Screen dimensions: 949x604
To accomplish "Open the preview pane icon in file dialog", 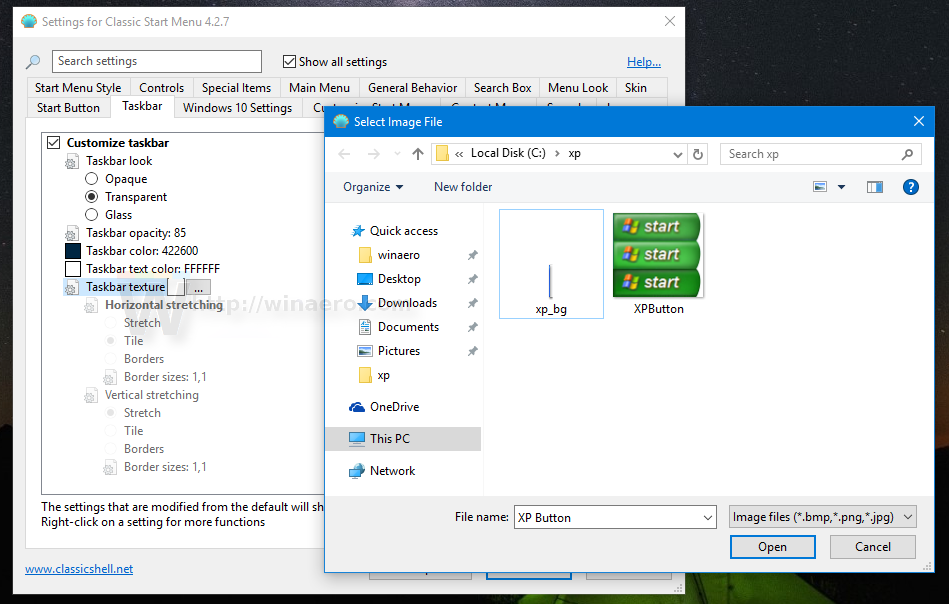I will click(874, 186).
